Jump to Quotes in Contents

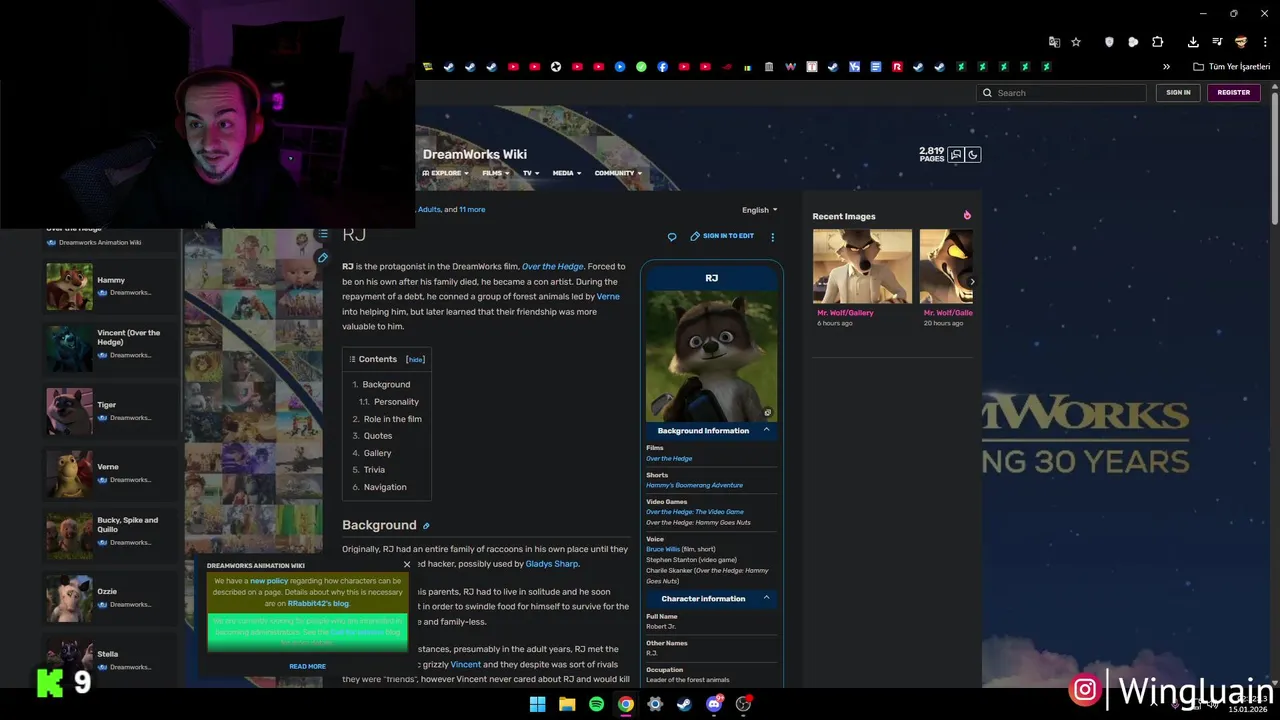pos(377,436)
